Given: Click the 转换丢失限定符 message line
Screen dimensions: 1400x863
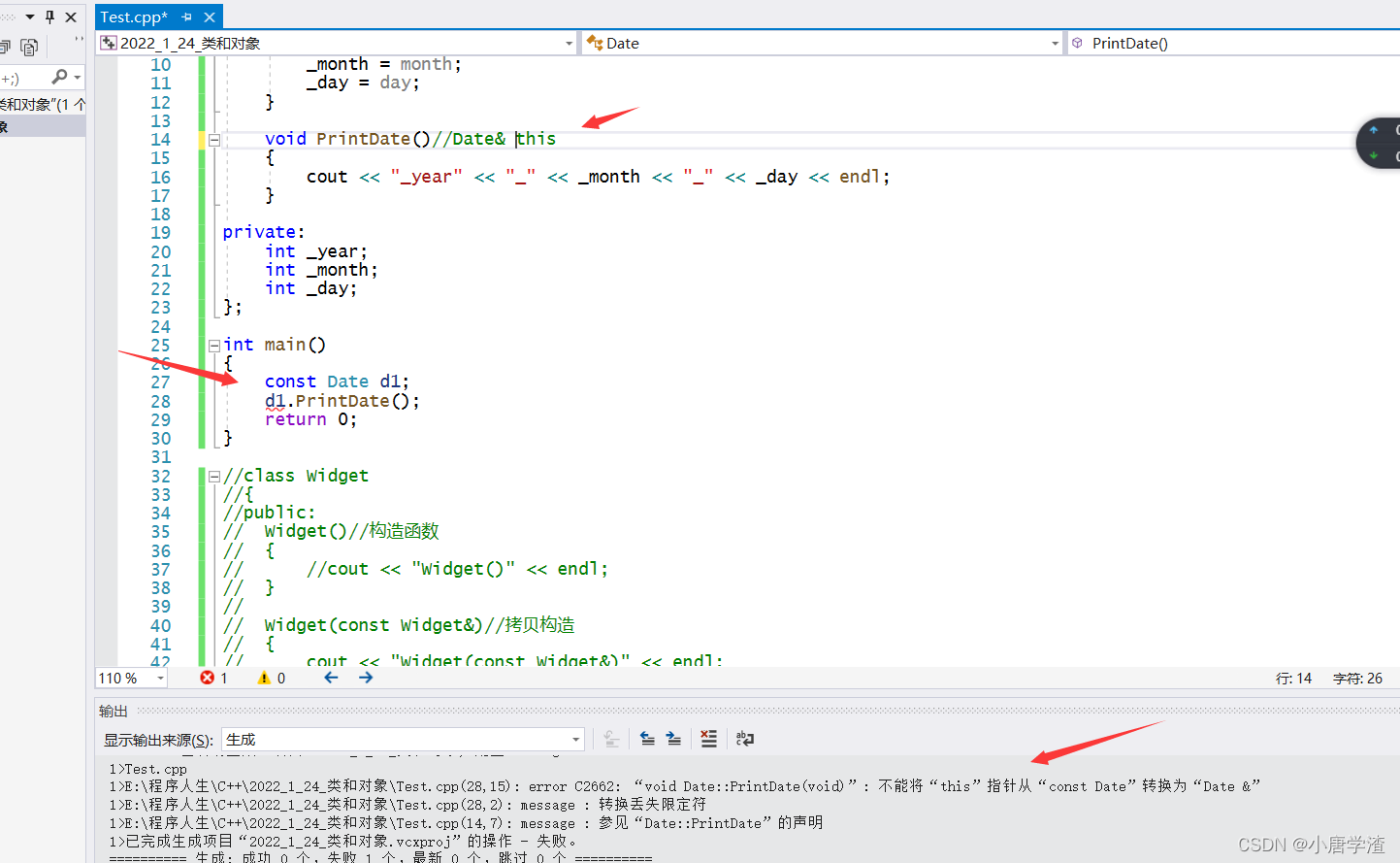Looking at the screenshot, I should (x=407, y=805).
